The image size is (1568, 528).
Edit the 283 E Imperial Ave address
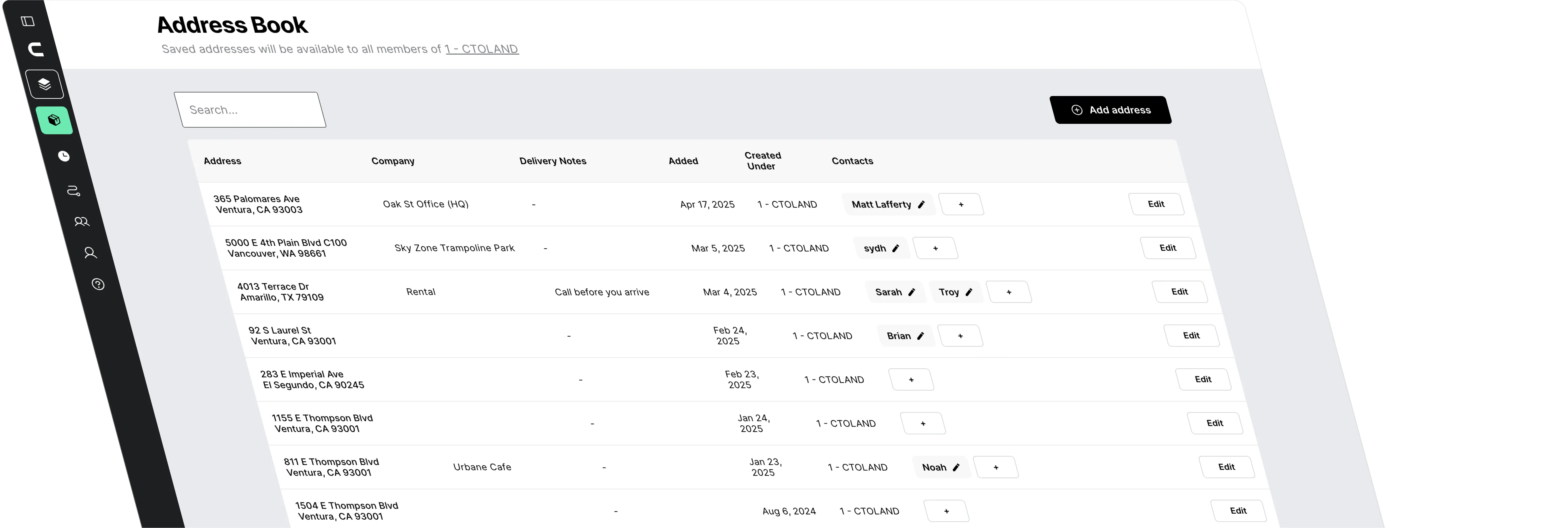[1203, 379]
